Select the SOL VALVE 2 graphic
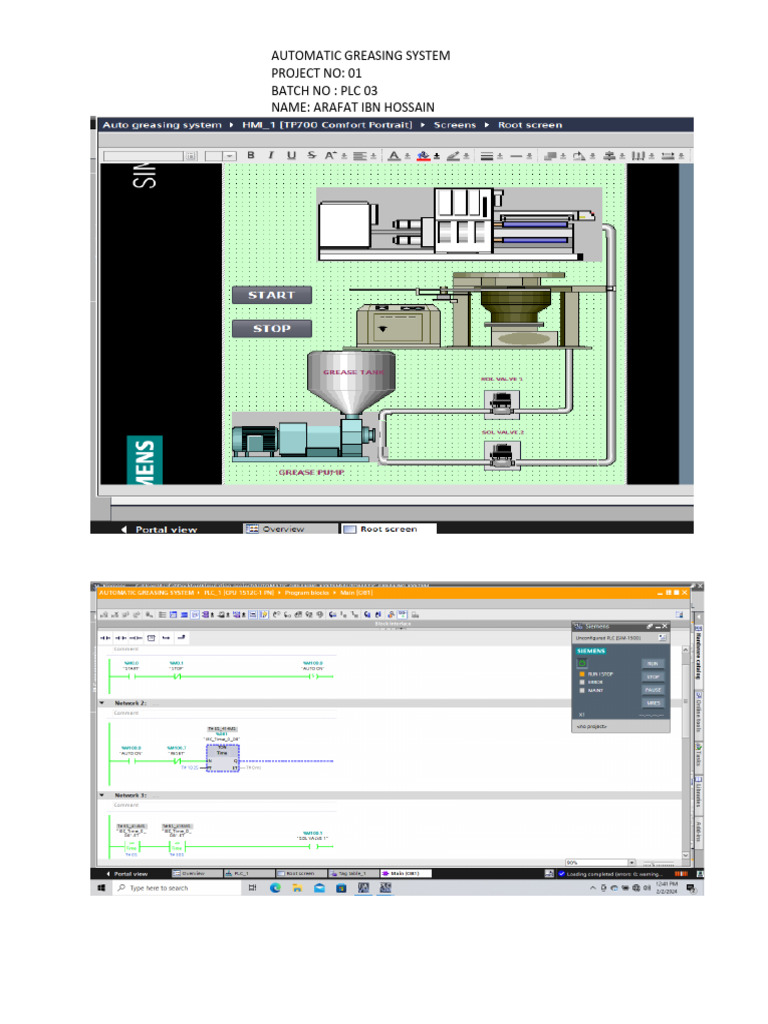The width and height of the screenshot is (768, 1024). coord(502,455)
